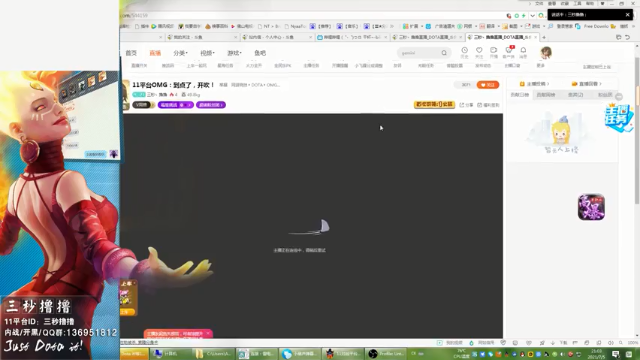This screenshot has width=640, height=360.
Task: Click the taskbar action center icon
Action: pyautogui.click(x=616, y=354)
